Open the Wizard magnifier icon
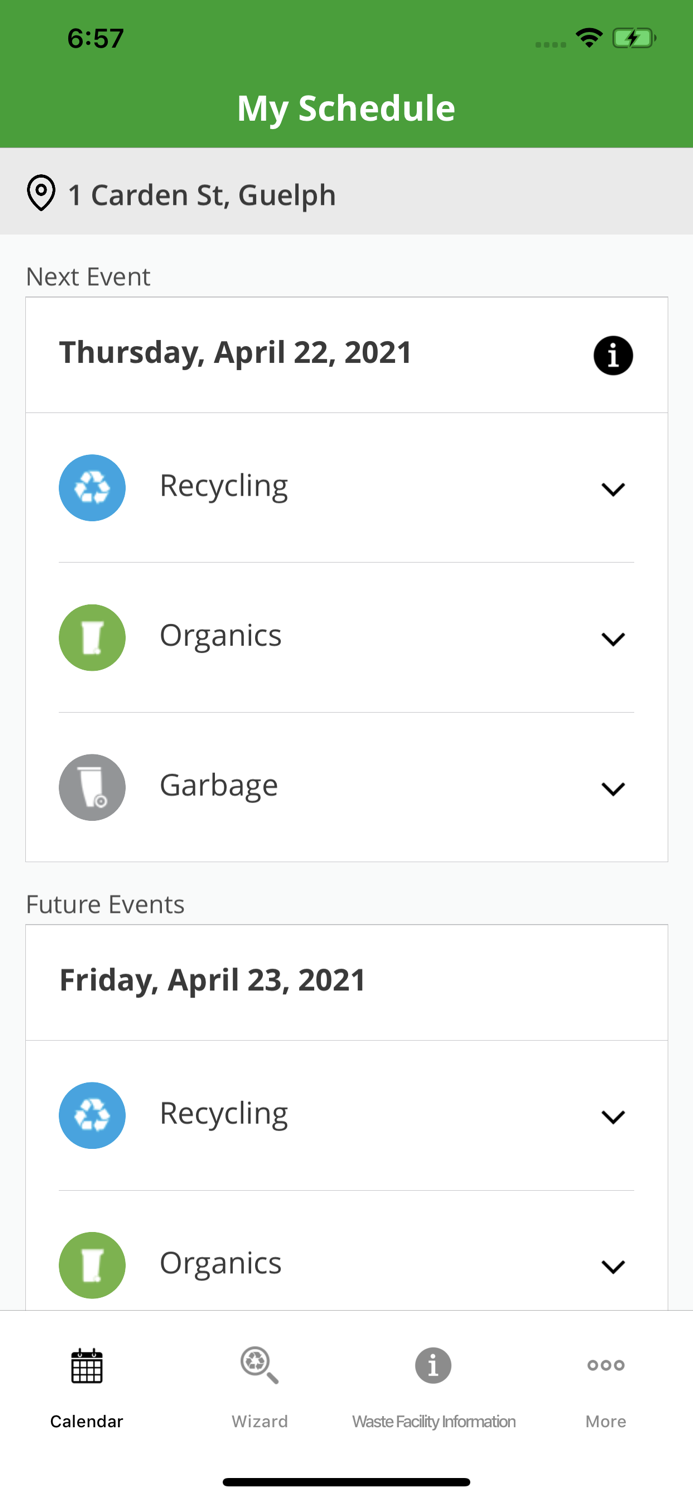693x1500 pixels. (x=259, y=1364)
